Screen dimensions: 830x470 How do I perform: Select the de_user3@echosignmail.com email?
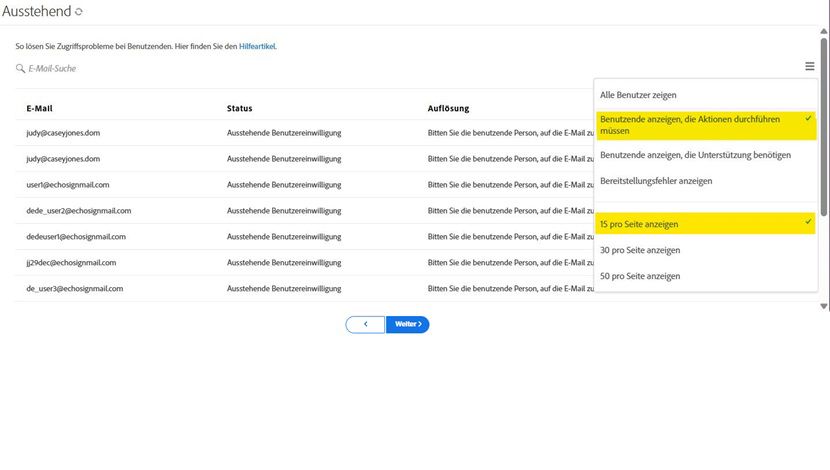pyautogui.click(x=75, y=288)
